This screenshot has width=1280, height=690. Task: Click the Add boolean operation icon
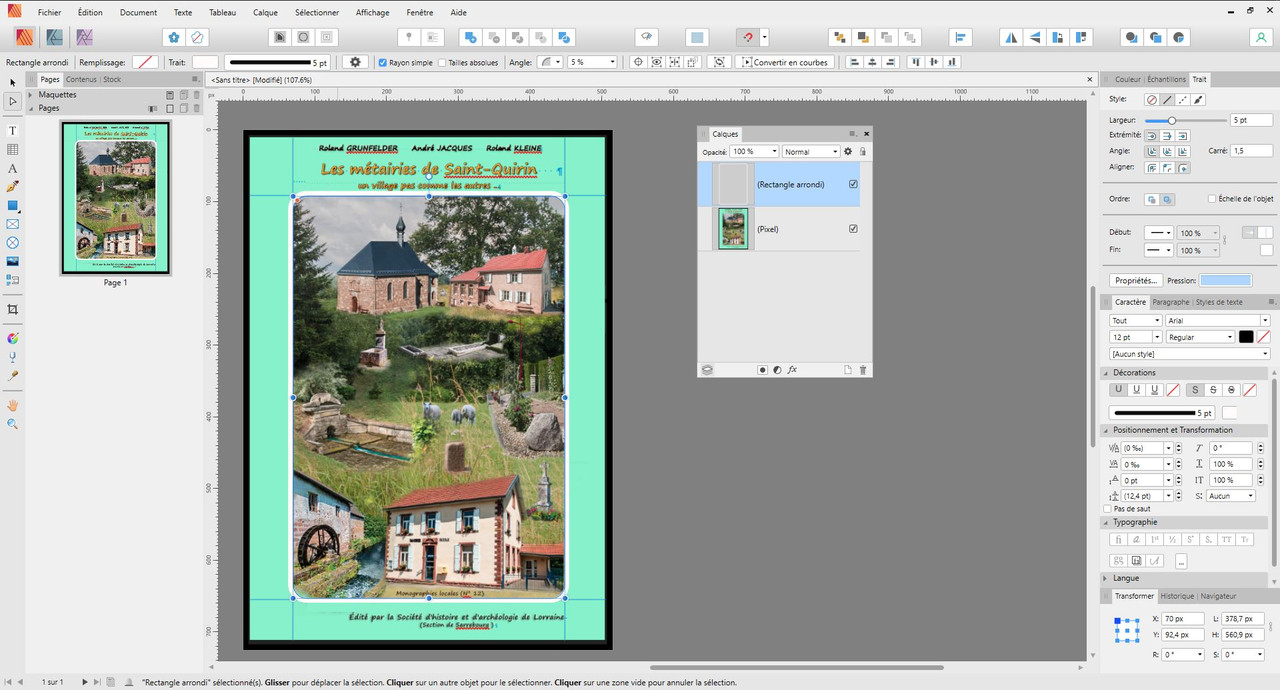[x=471, y=37]
